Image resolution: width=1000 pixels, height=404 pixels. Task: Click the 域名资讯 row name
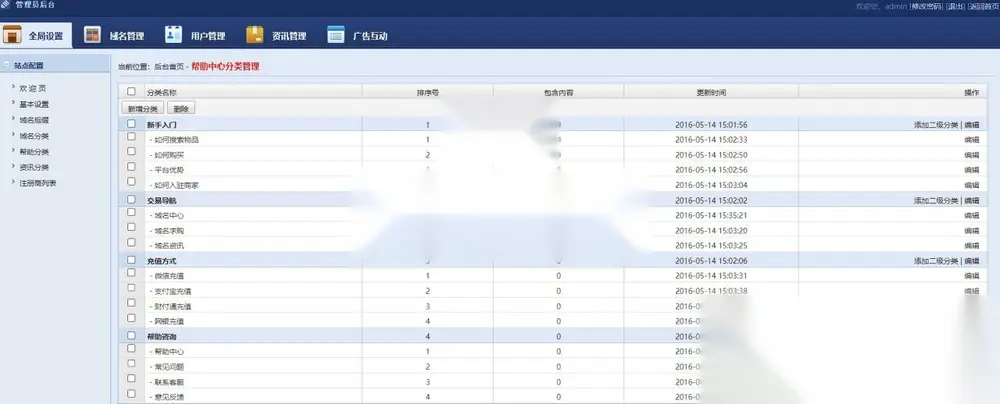coord(167,246)
